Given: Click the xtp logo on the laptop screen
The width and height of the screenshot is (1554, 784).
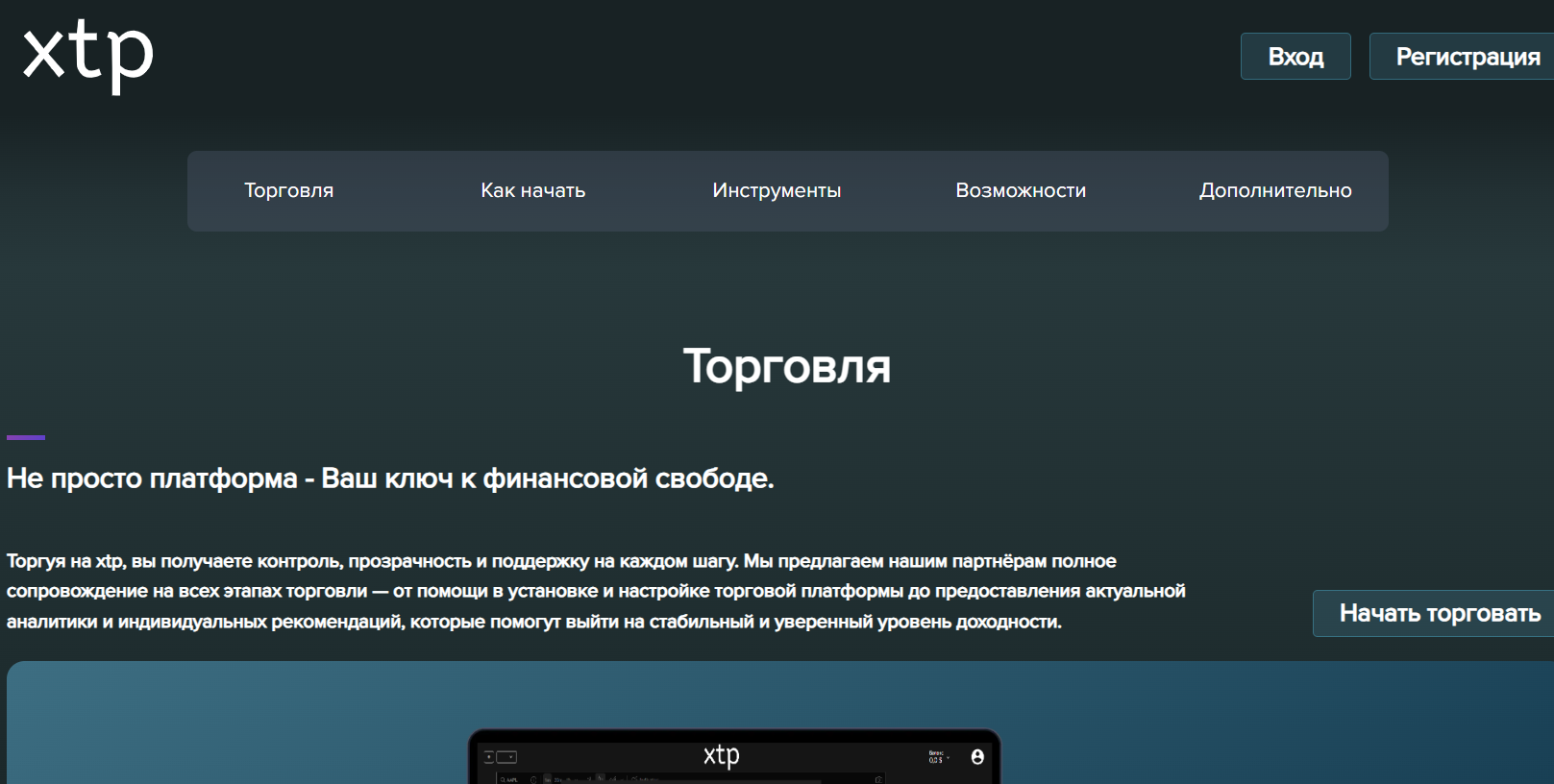Looking at the screenshot, I should [x=721, y=755].
